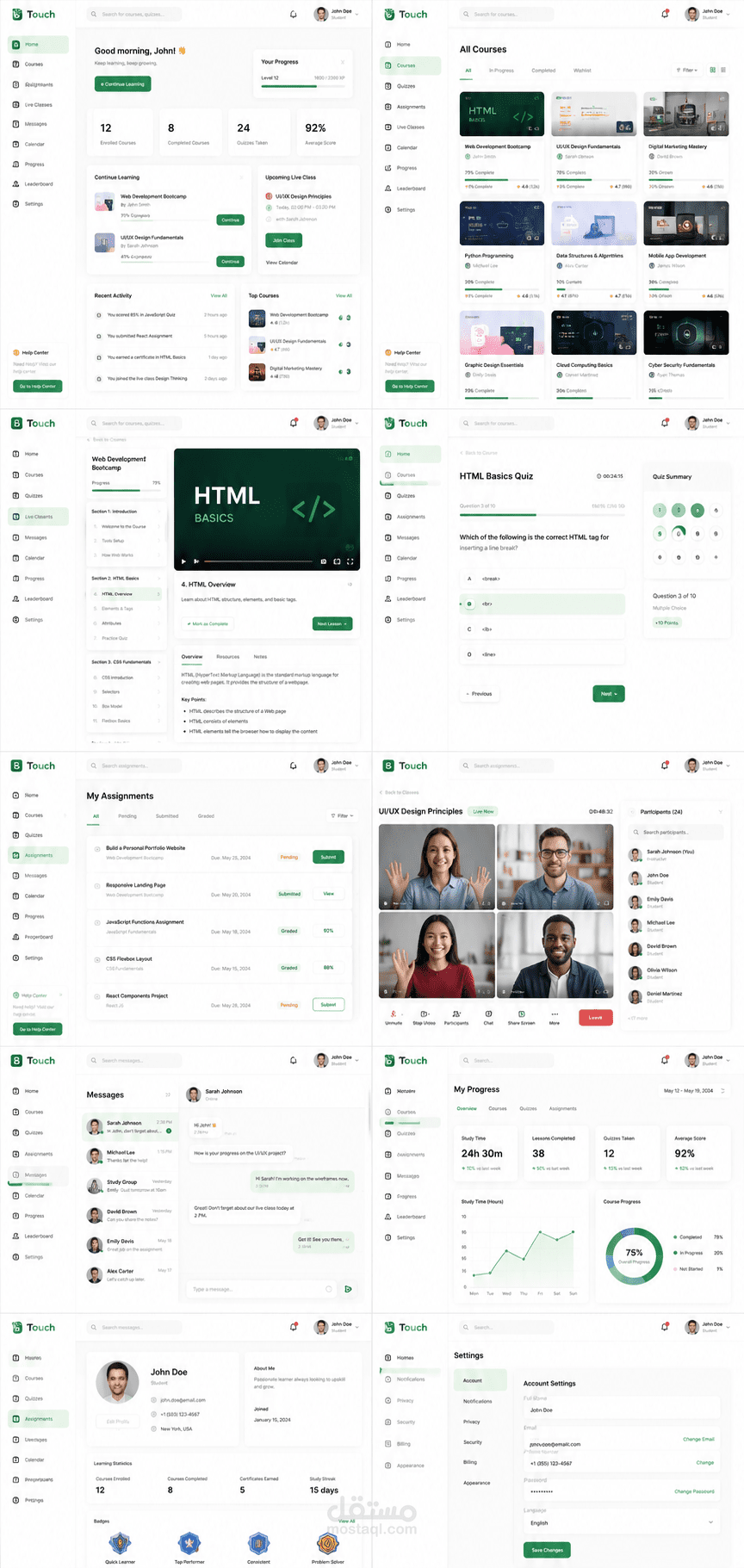Viewport: 744px width, 1568px height.
Task: Open the user menu chevron on the Good morning dashboard
Action: point(358,15)
